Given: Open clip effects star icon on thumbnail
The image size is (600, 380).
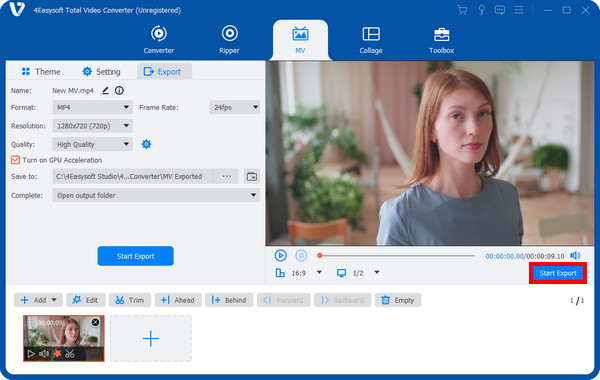Looking at the screenshot, I should [x=57, y=354].
